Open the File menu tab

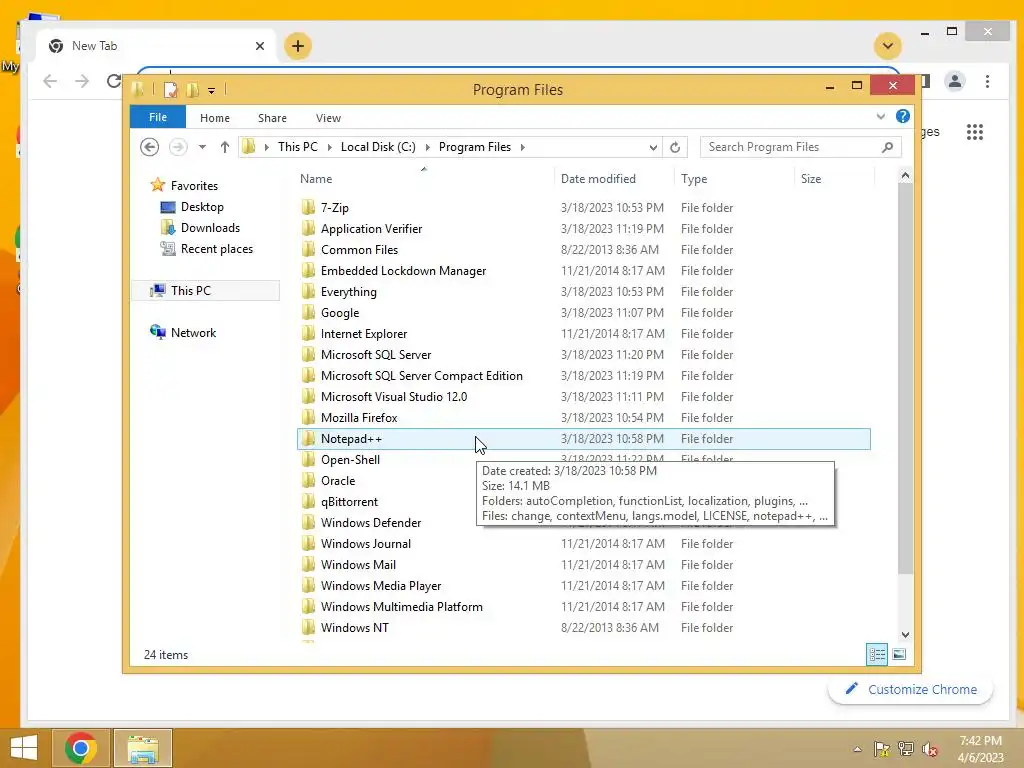point(158,117)
